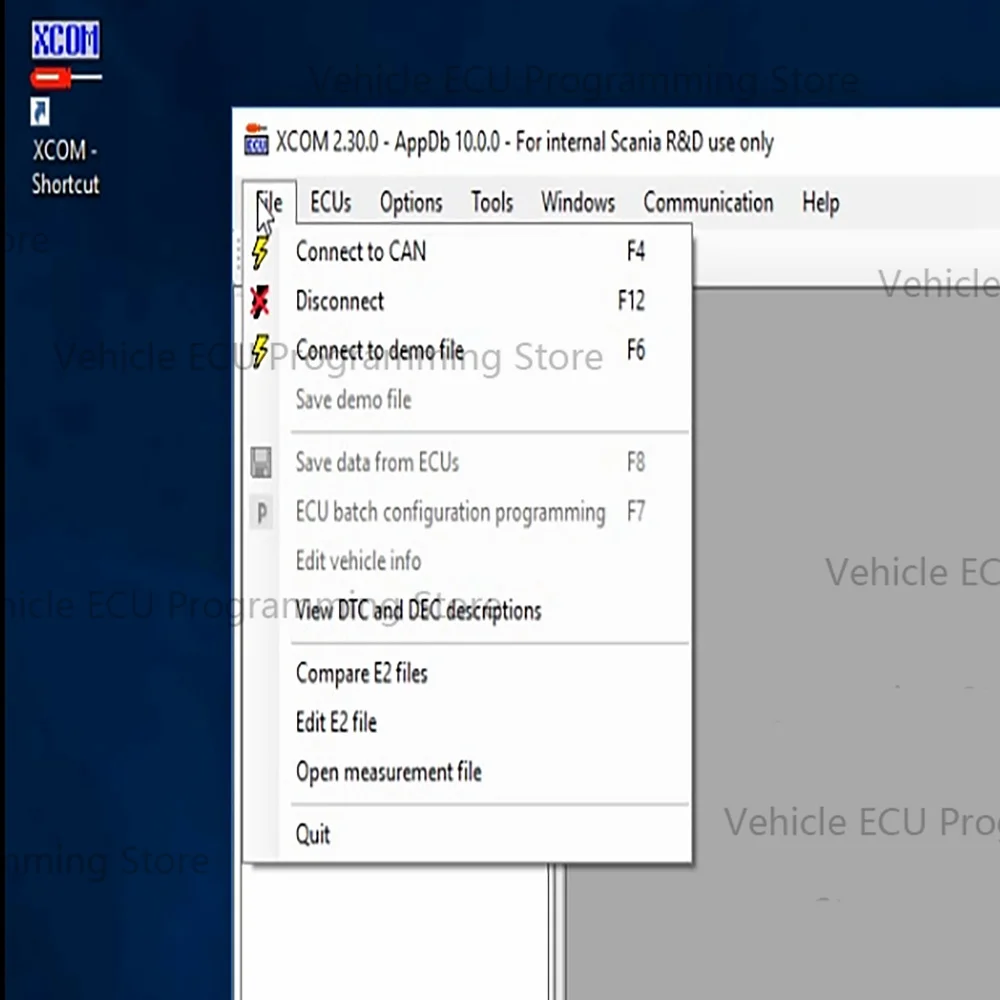
Task: Open the Help menu
Action: (820, 203)
